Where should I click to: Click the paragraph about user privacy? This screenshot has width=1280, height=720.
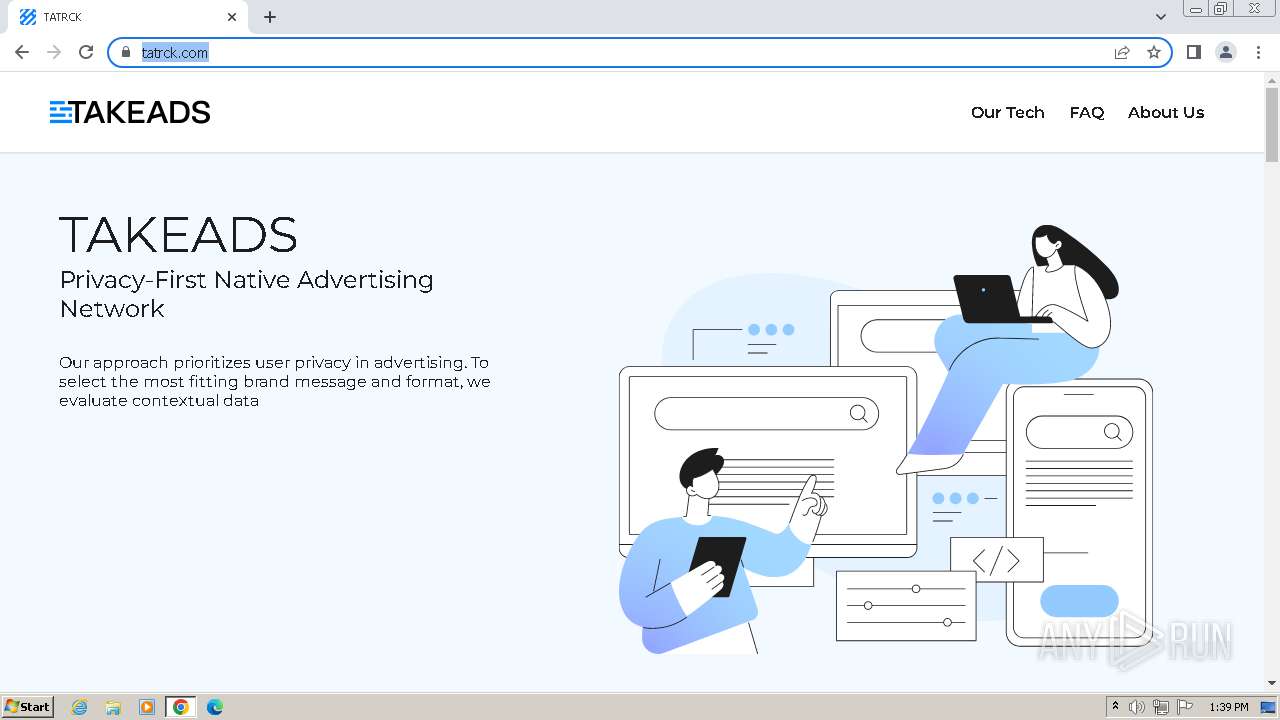[x=275, y=381]
